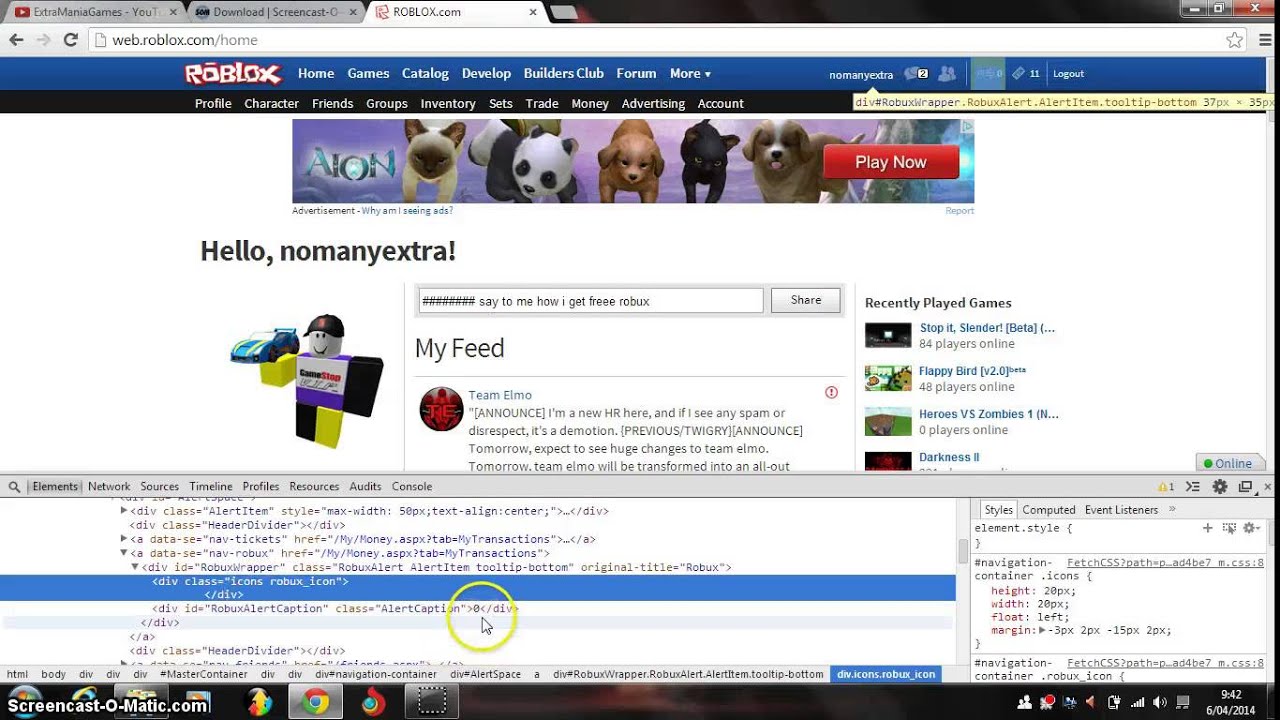The image size is (1280, 720).
Task: Open the Audits tab
Action: coord(365,487)
